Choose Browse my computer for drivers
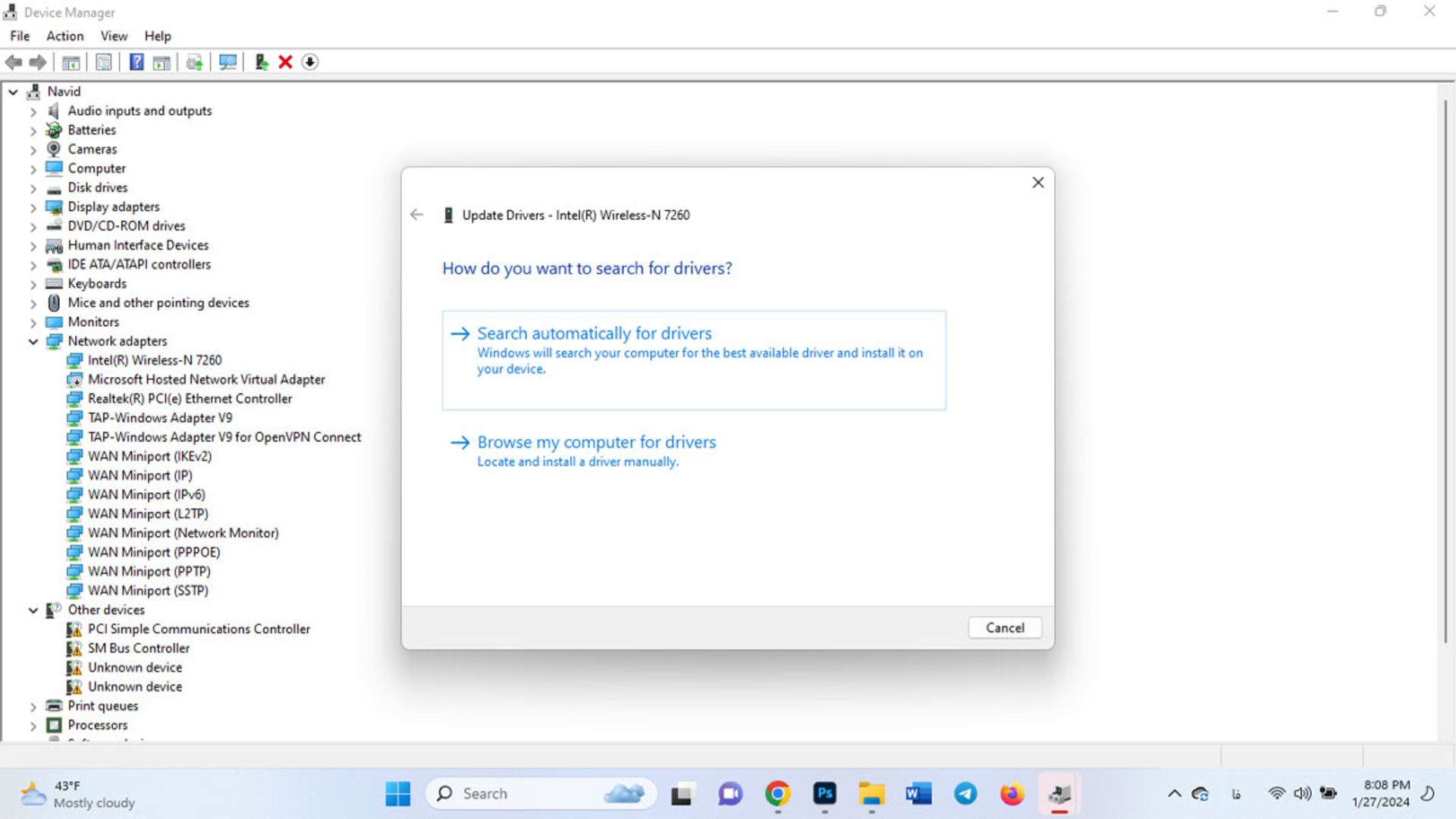Viewport: 1456px width, 819px height. tap(597, 450)
